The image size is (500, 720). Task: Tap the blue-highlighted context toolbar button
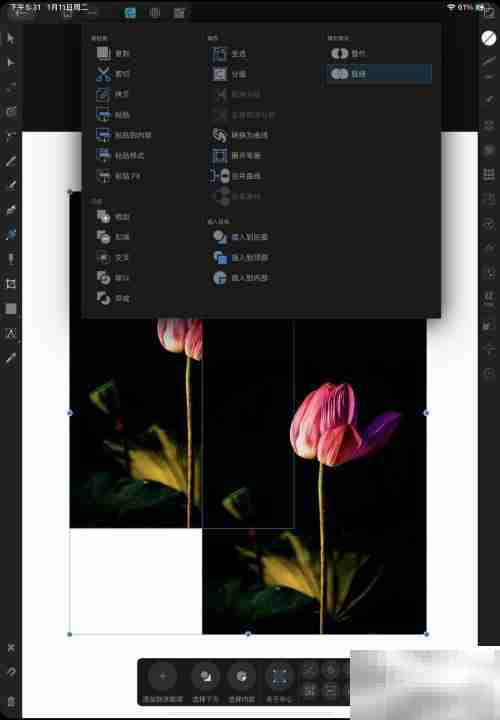pyautogui.click(x=280, y=676)
